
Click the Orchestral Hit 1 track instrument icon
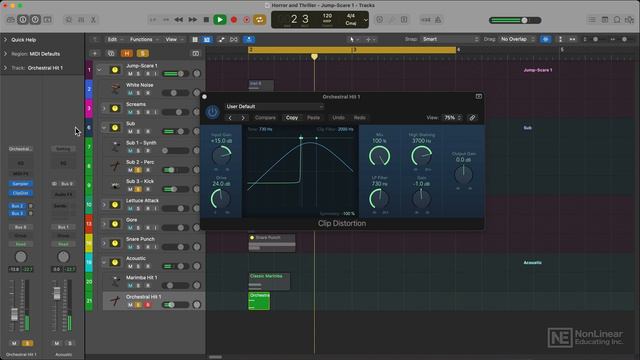[x=116, y=301]
